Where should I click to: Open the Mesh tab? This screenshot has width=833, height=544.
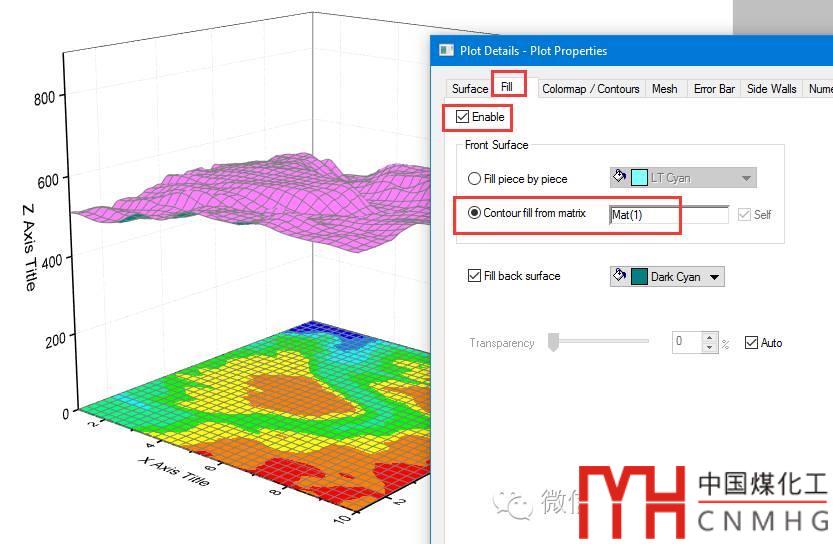point(665,89)
